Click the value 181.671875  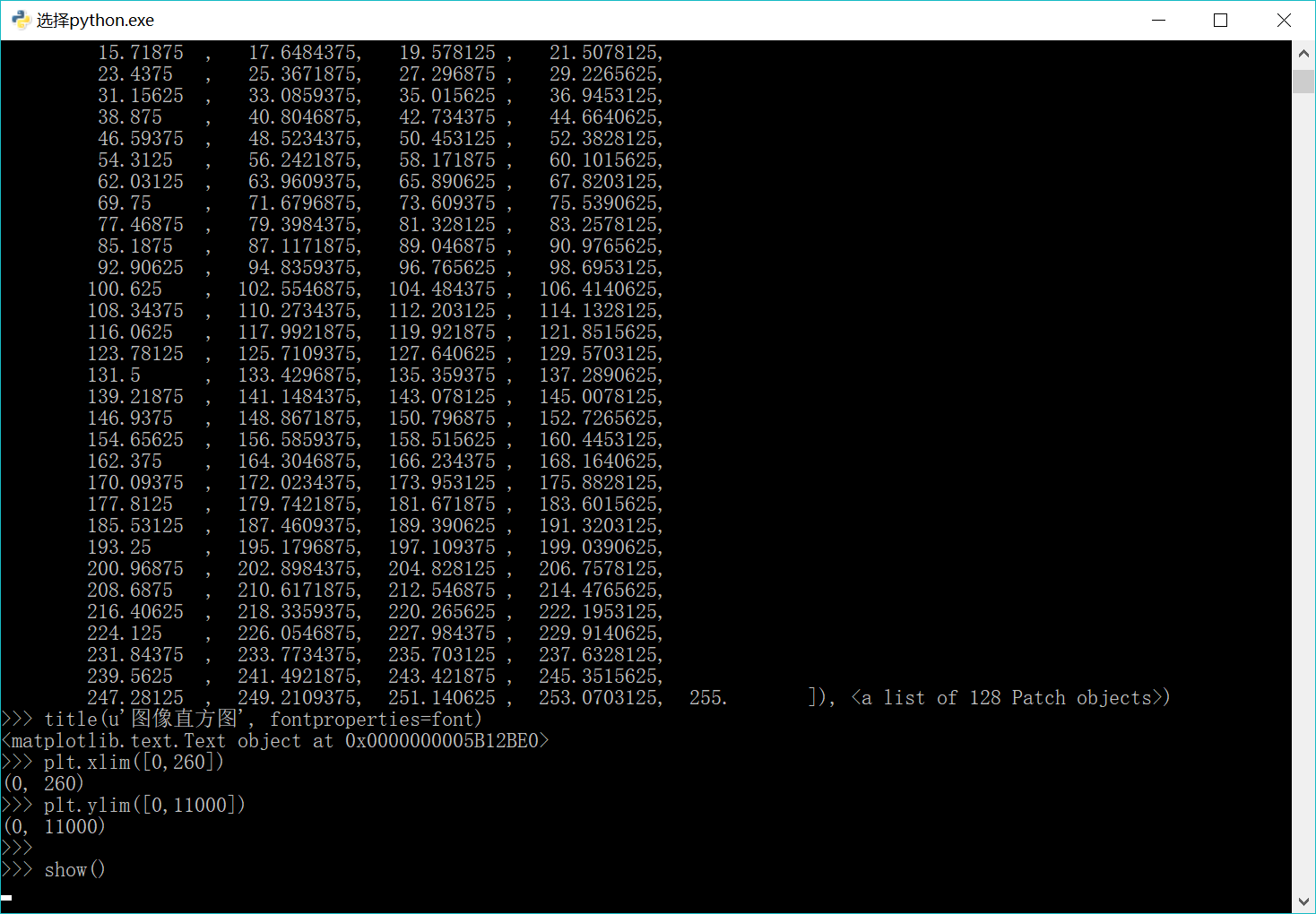442,504
